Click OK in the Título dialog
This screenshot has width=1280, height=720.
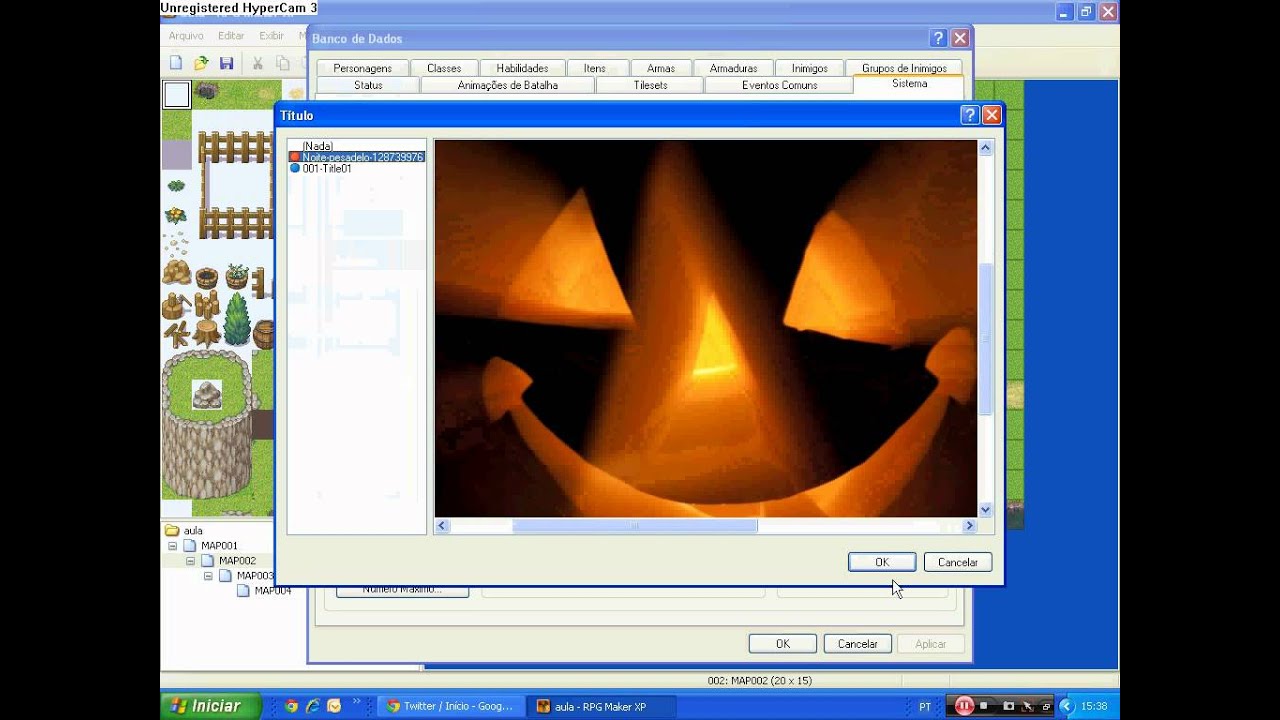click(882, 562)
